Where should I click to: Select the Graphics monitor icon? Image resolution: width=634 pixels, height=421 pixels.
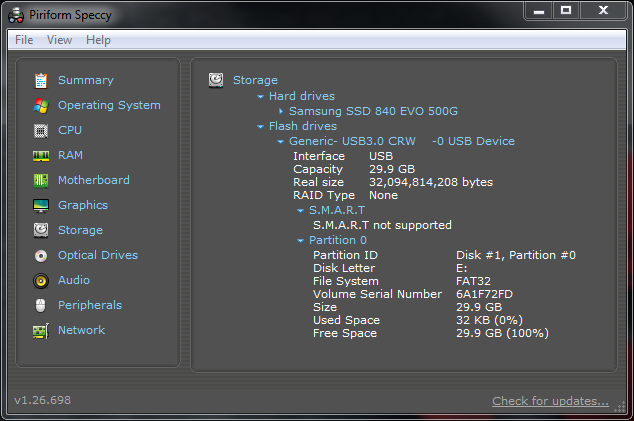tap(41, 206)
